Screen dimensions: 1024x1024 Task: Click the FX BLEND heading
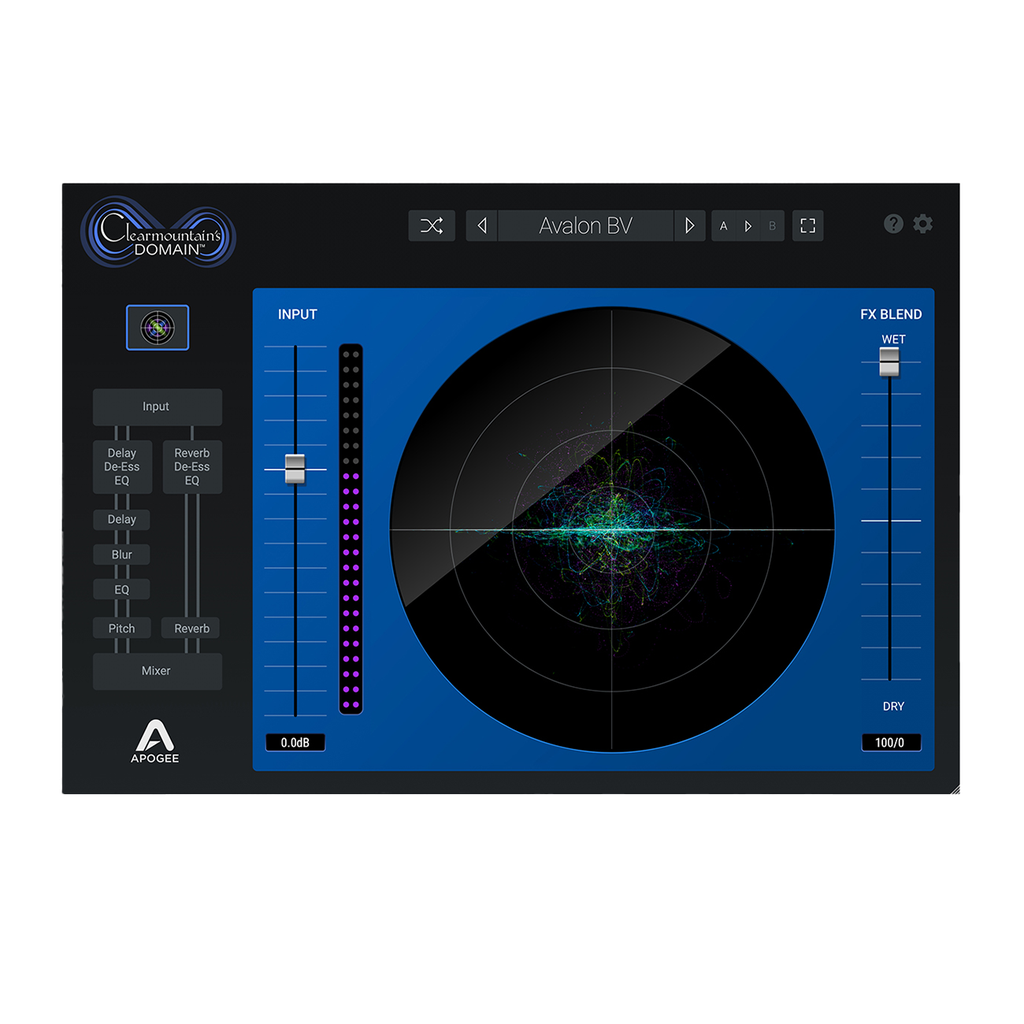tap(891, 315)
